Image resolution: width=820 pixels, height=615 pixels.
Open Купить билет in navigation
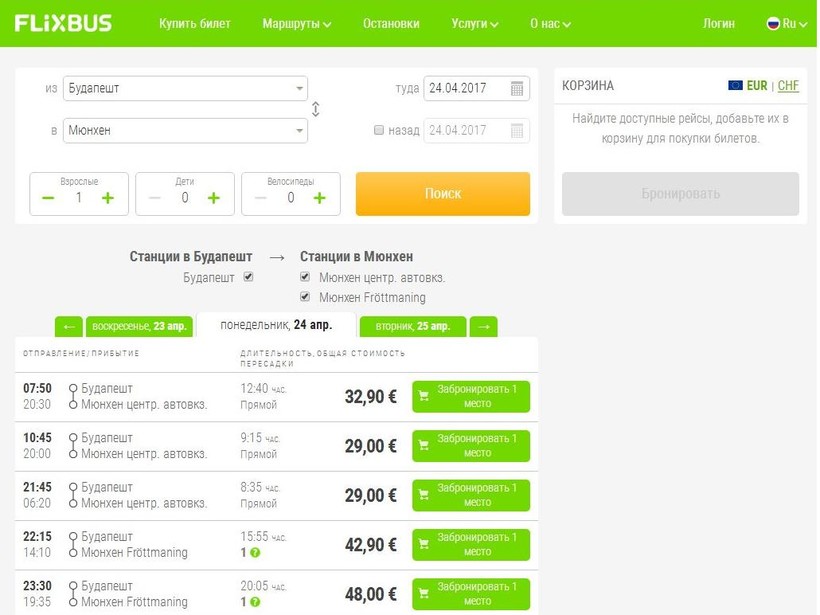tap(195, 24)
